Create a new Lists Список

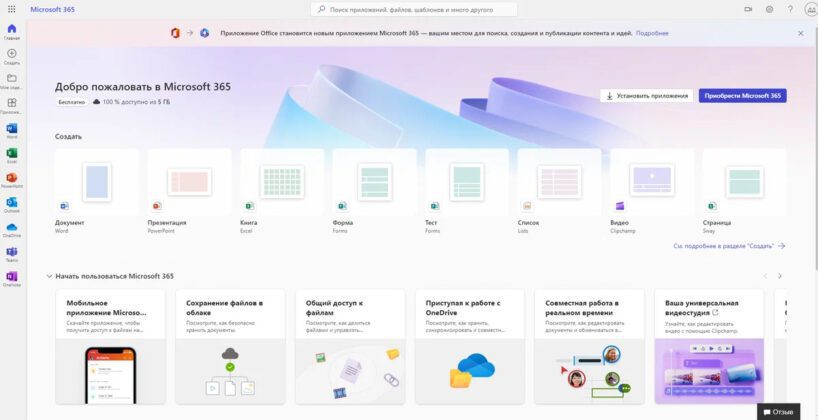(x=559, y=191)
